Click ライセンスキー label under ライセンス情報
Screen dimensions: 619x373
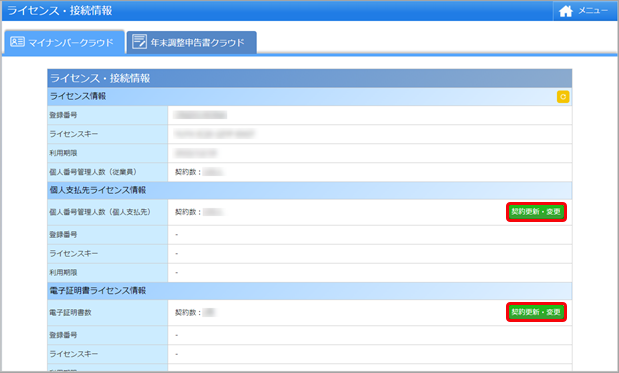[73, 134]
